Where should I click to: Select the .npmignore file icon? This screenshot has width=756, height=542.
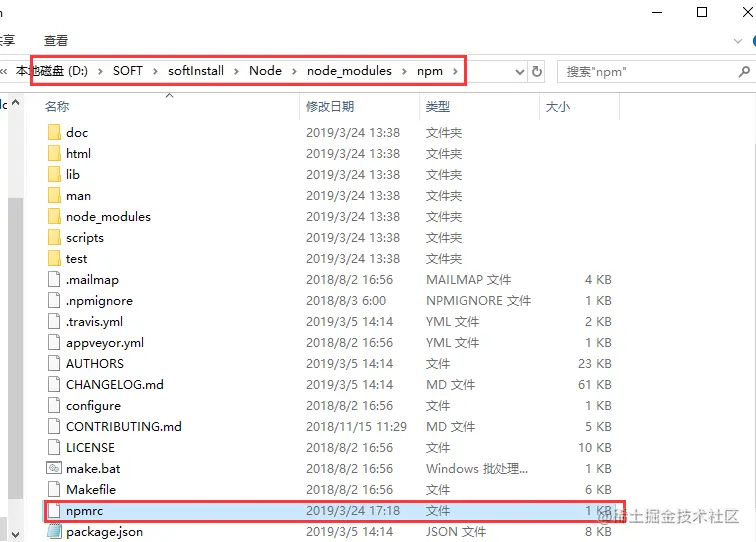pyautogui.click(x=54, y=300)
